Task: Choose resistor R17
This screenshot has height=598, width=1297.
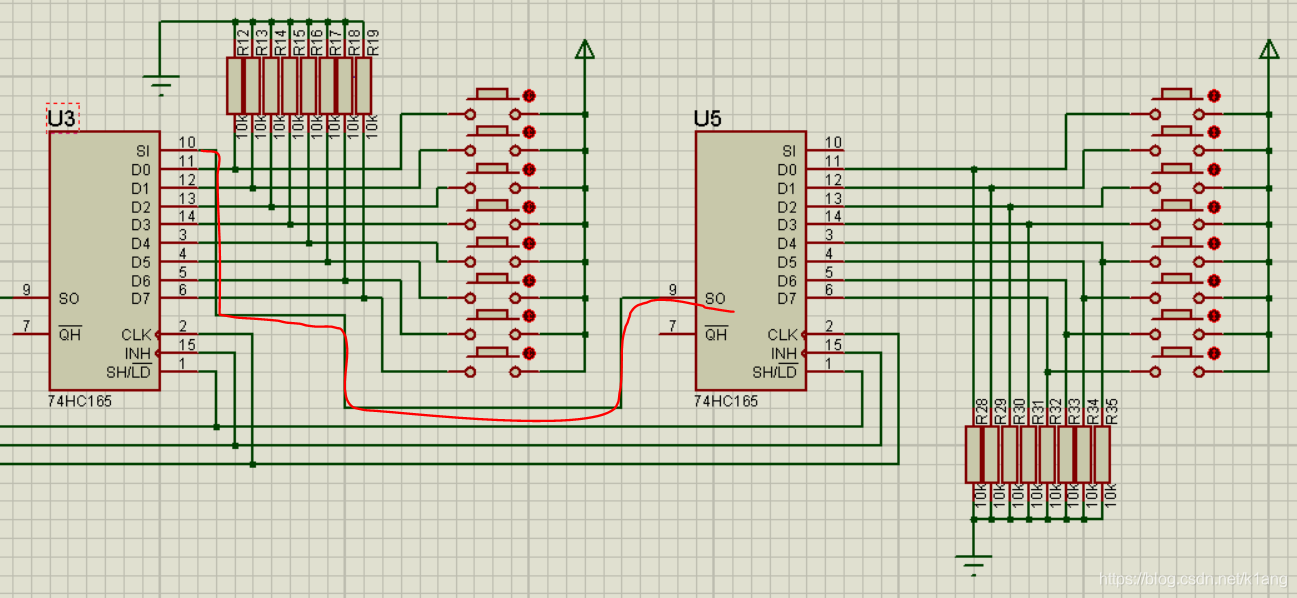Action: coord(327,85)
